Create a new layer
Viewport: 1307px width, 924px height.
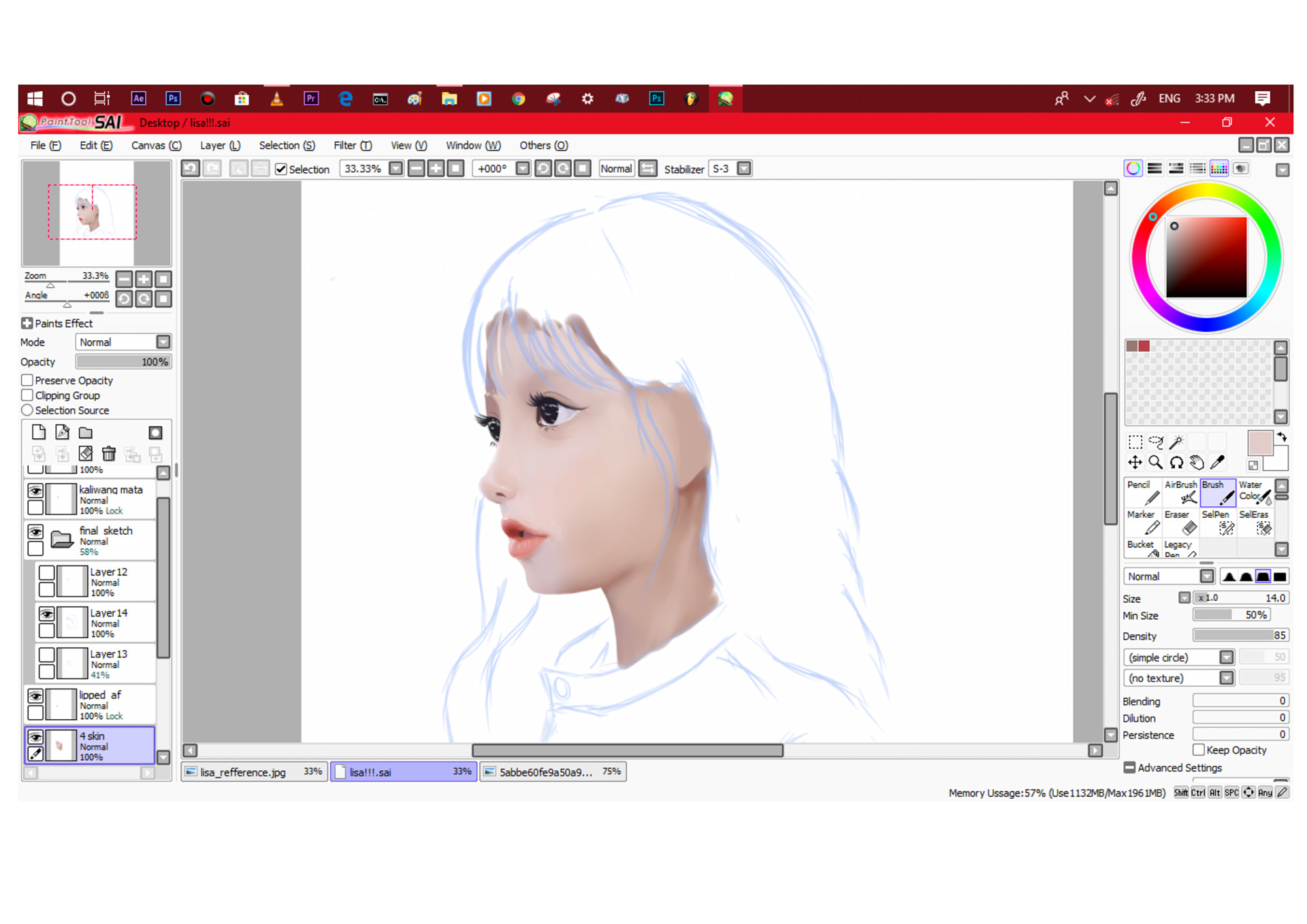(x=39, y=431)
